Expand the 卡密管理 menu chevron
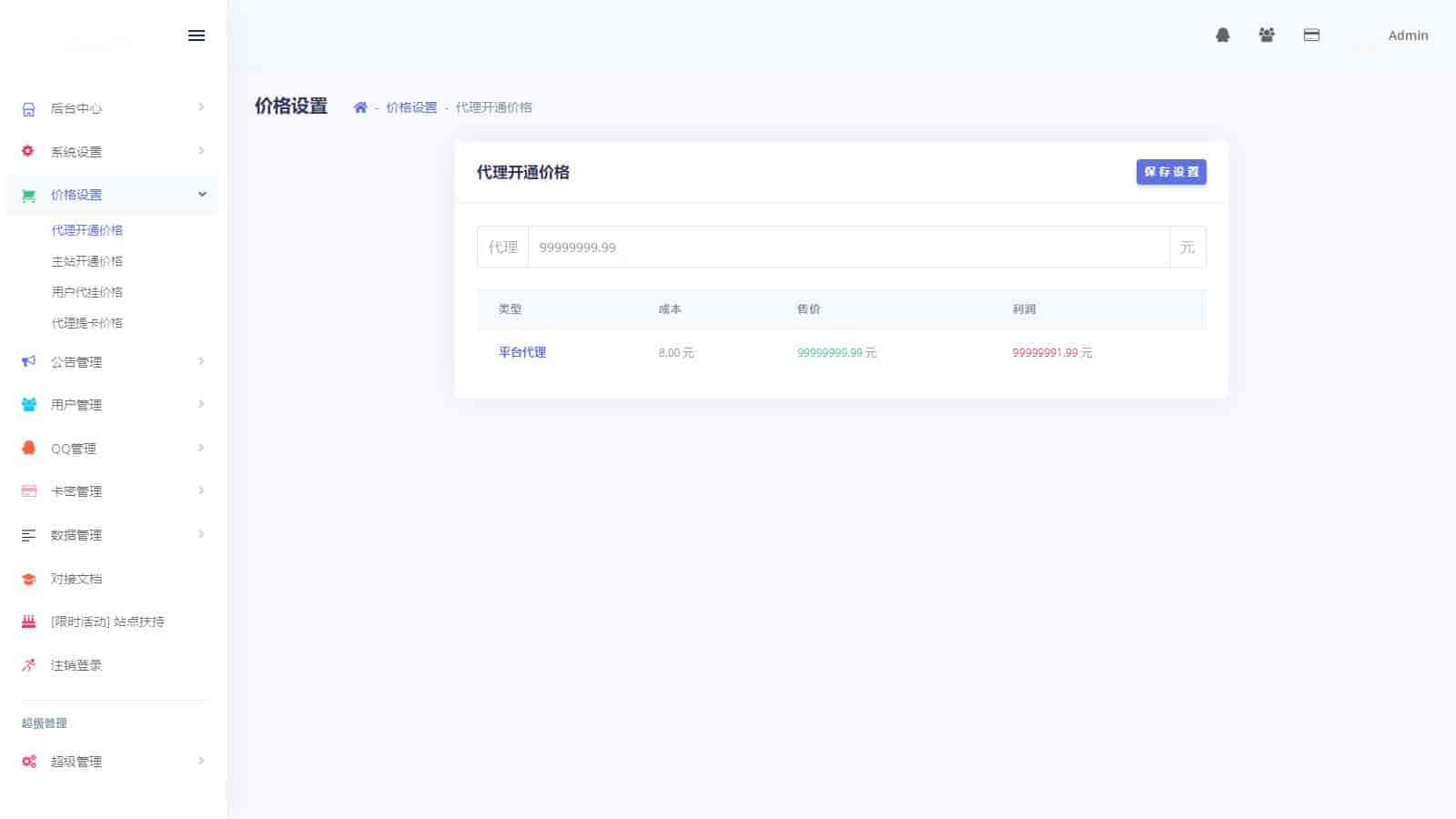This screenshot has height=819, width=1456. pyautogui.click(x=201, y=490)
